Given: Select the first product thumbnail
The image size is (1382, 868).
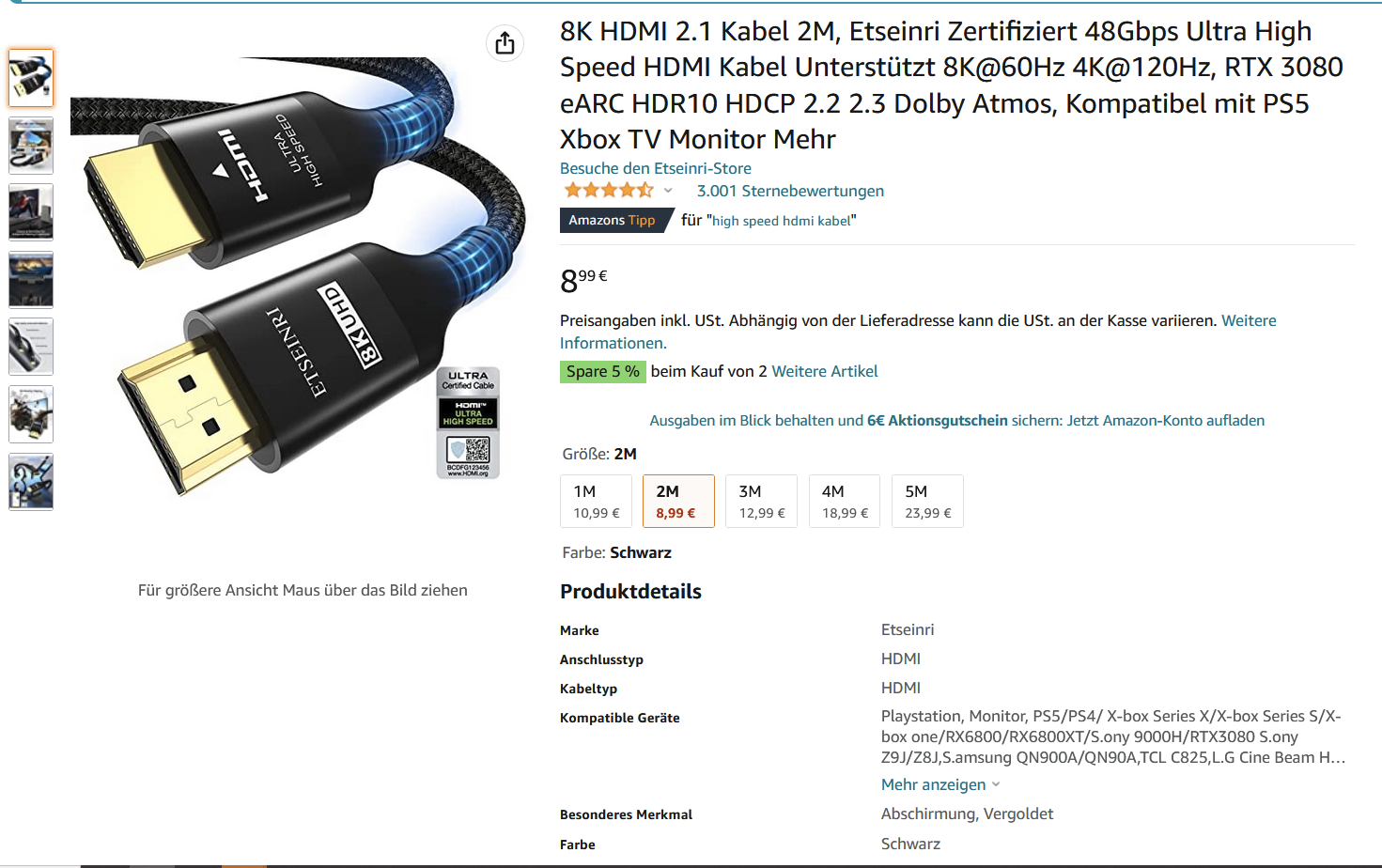Looking at the screenshot, I should pyautogui.click(x=31, y=78).
